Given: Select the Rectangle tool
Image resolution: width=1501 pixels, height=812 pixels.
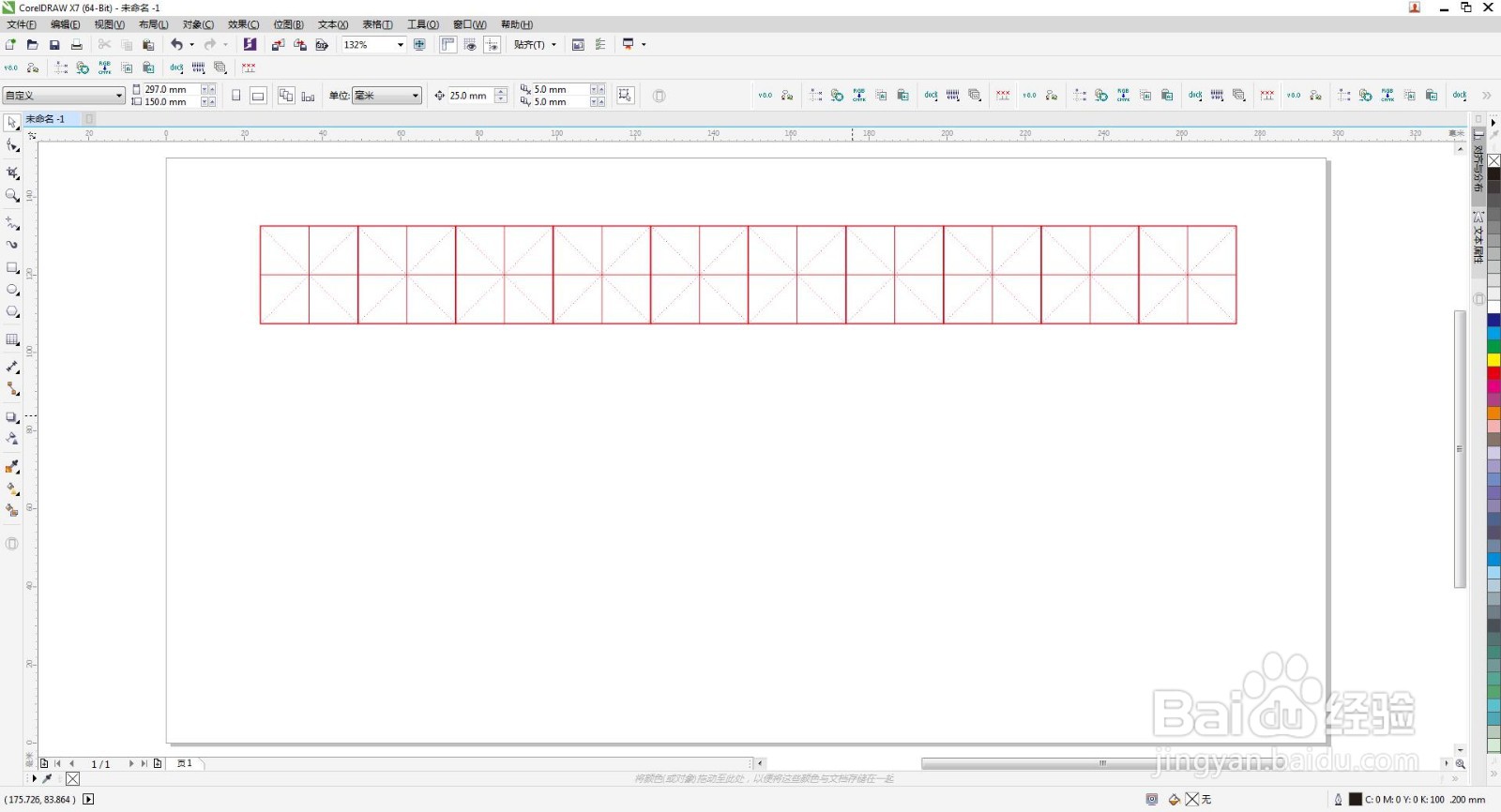Looking at the screenshot, I should 11,268.
